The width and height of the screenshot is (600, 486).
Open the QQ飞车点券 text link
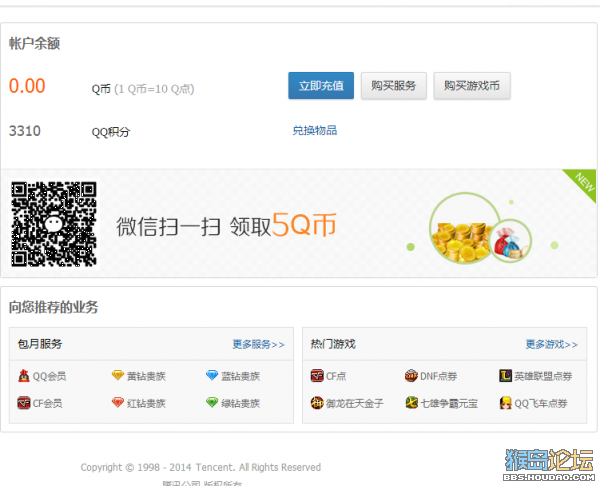[x=541, y=403]
